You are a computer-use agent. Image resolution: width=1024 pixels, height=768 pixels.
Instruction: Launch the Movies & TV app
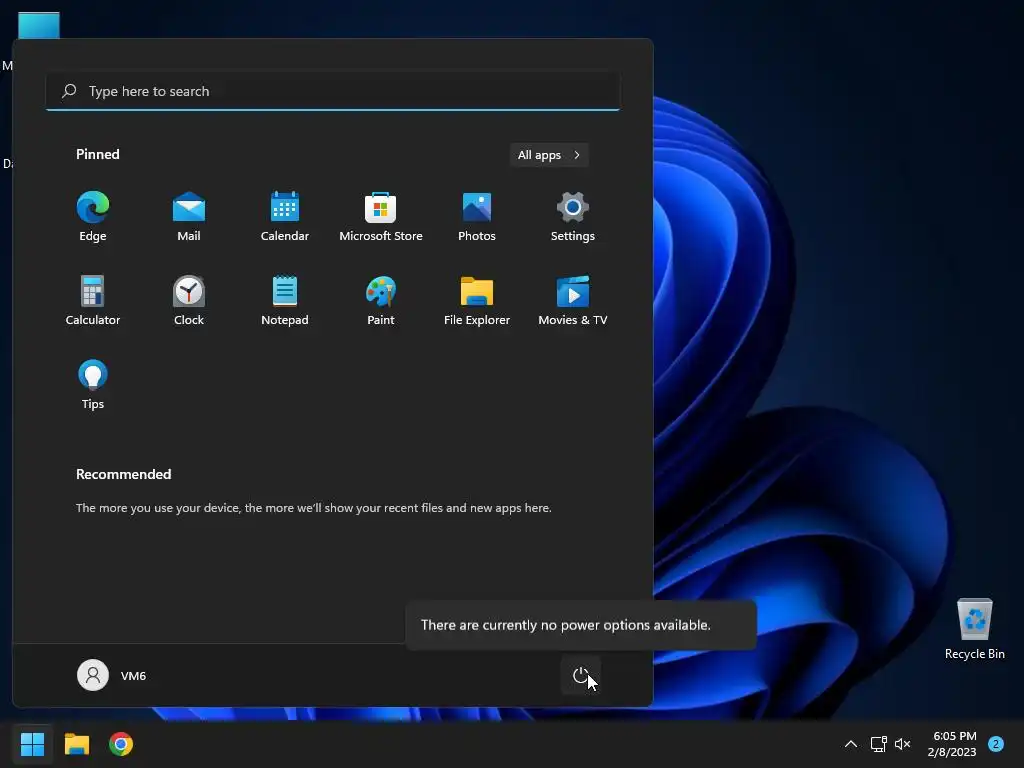[x=573, y=300]
